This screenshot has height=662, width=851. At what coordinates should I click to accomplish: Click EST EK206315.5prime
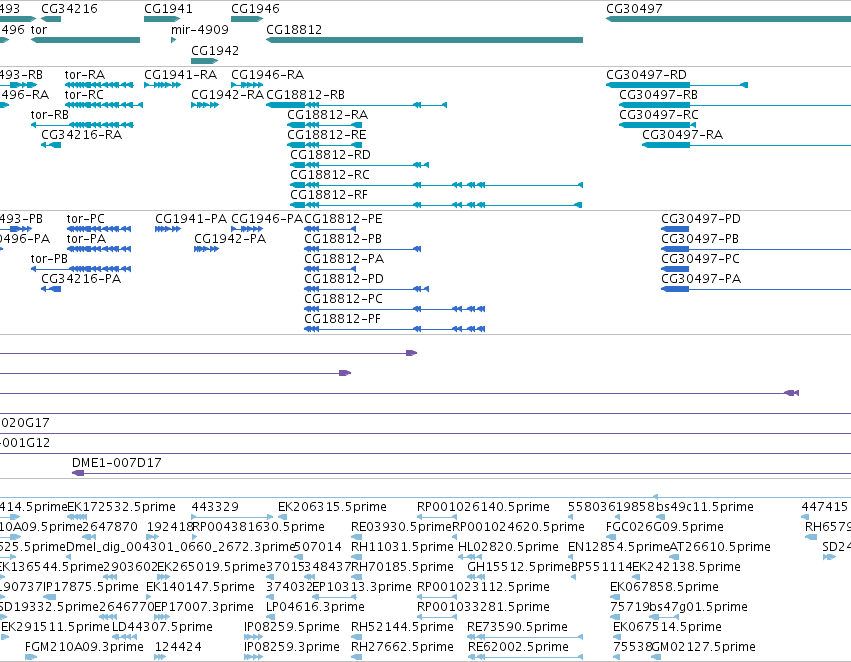tap(332, 507)
